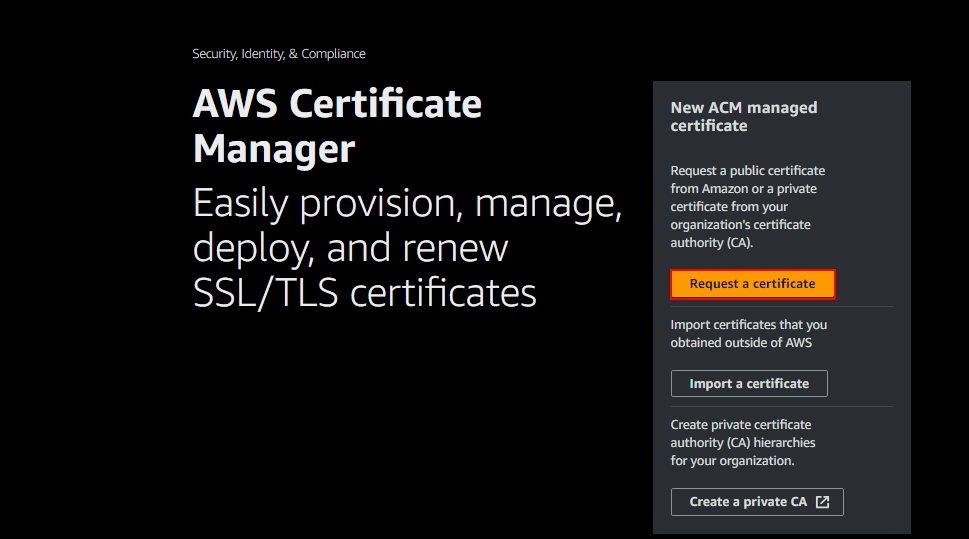Click the for your organization text line

(x=732, y=461)
